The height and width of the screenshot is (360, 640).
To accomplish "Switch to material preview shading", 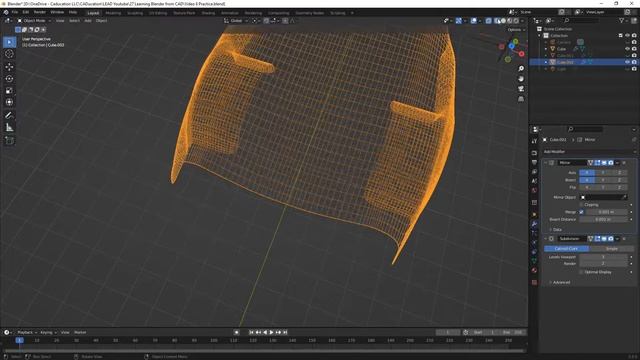I will [510, 20].
